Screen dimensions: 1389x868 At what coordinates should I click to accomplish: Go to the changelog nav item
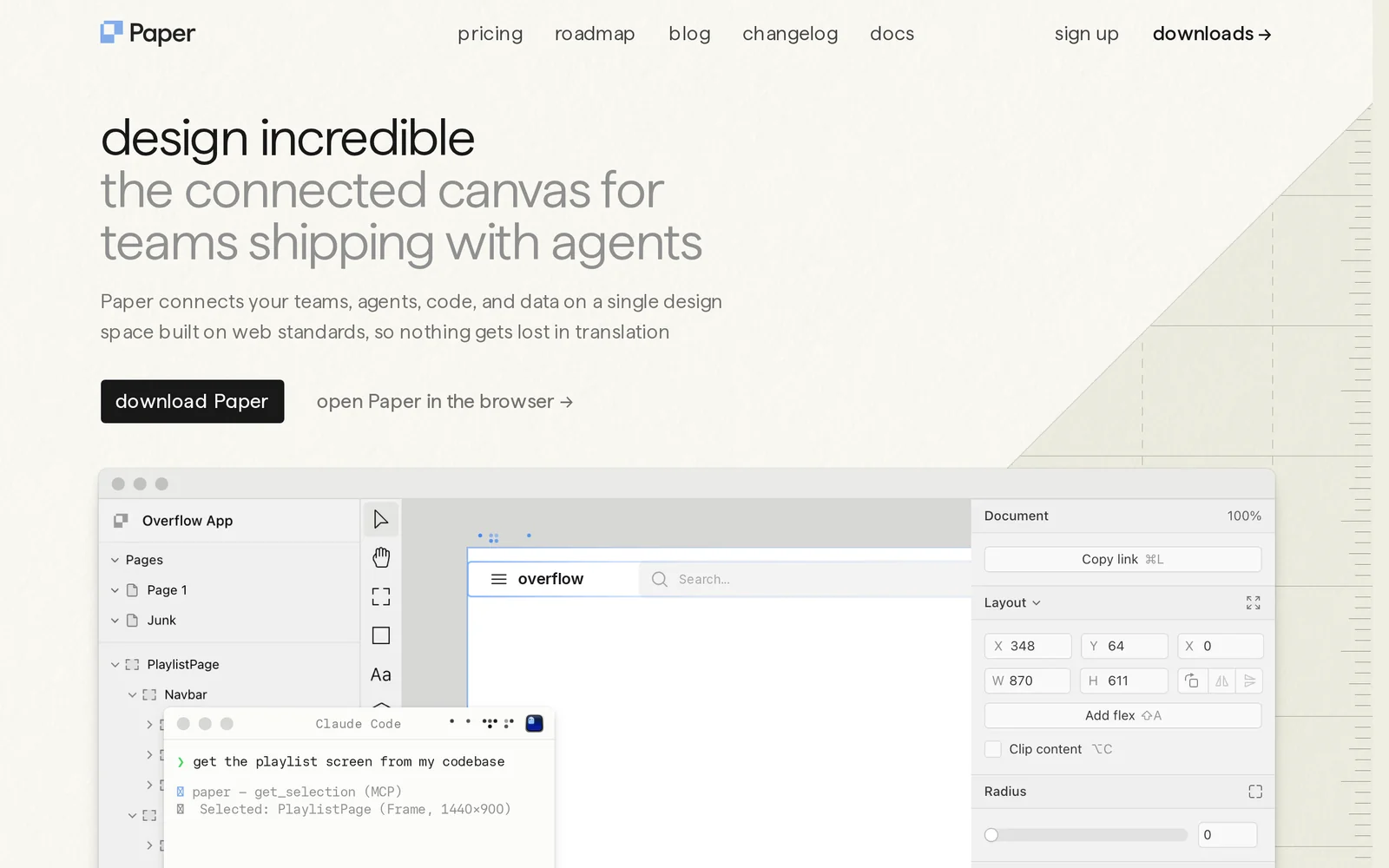[789, 34]
